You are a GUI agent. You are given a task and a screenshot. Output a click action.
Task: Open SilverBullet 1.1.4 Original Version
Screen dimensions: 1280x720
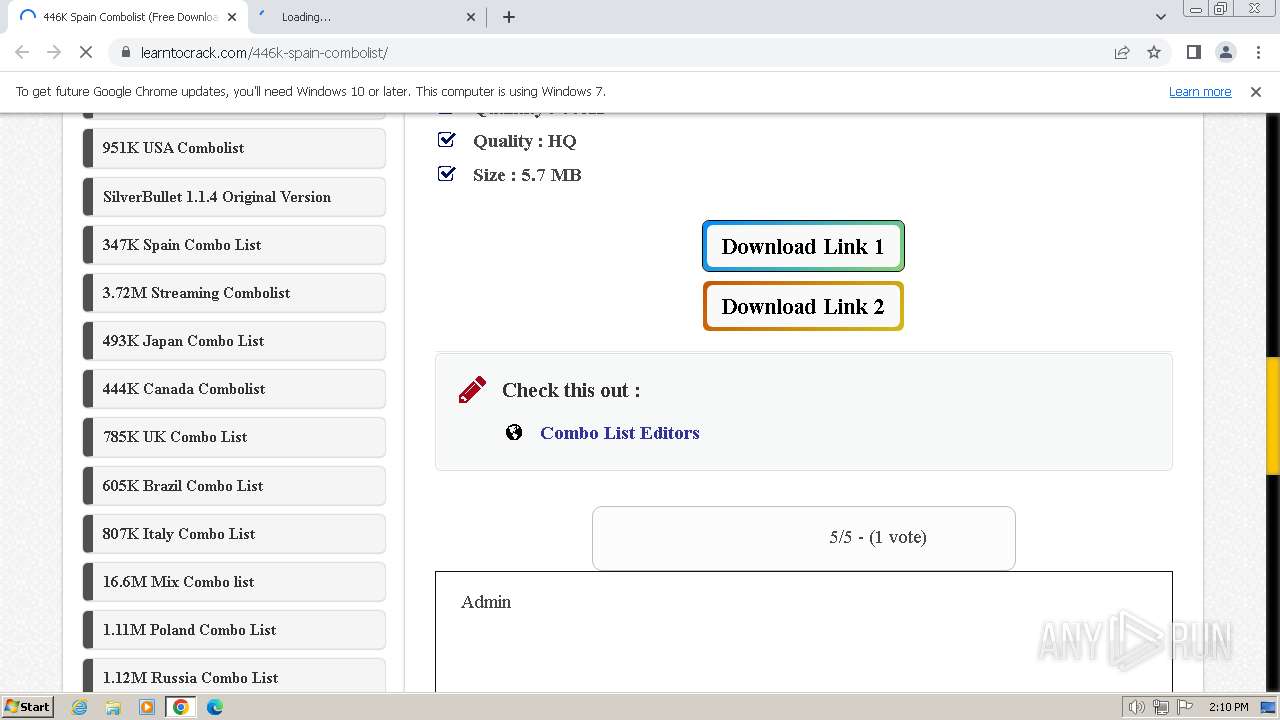coord(234,197)
